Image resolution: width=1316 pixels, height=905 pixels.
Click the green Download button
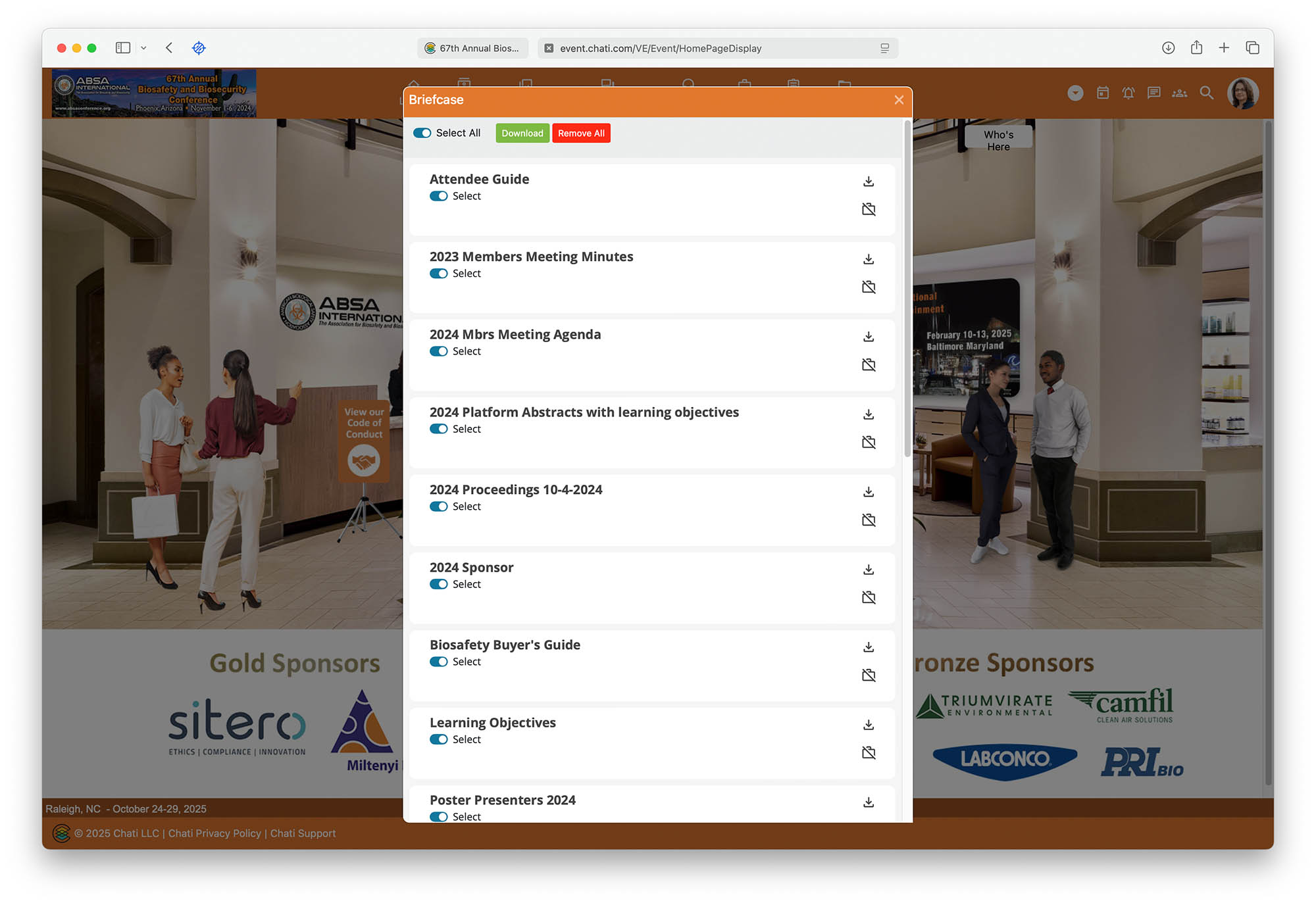(x=522, y=133)
